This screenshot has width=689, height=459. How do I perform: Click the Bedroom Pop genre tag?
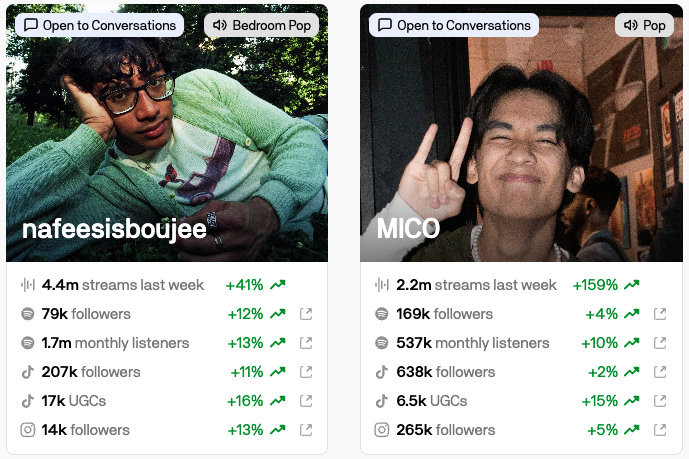click(261, 25)
